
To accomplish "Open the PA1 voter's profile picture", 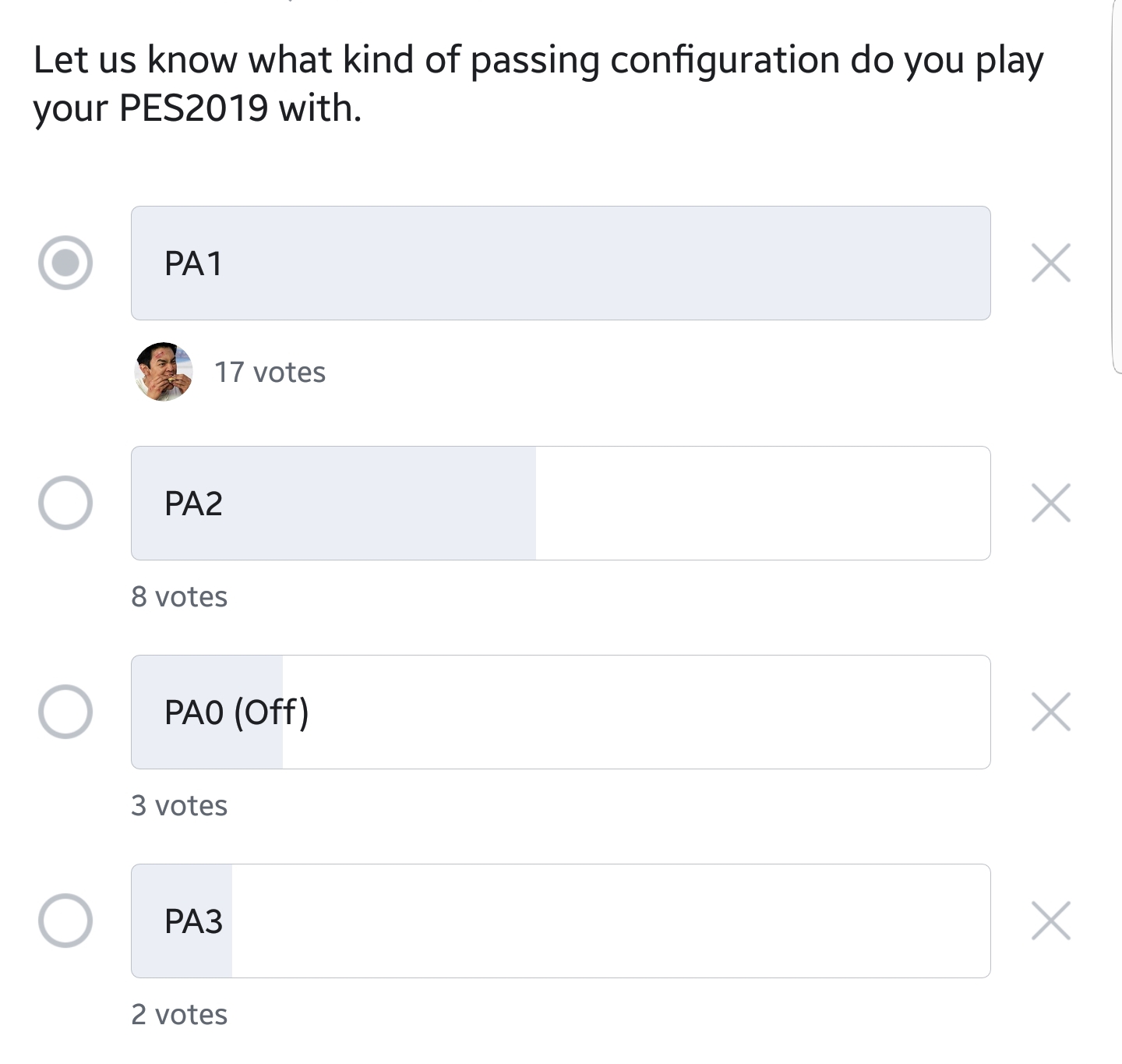I will click(164, 372).
